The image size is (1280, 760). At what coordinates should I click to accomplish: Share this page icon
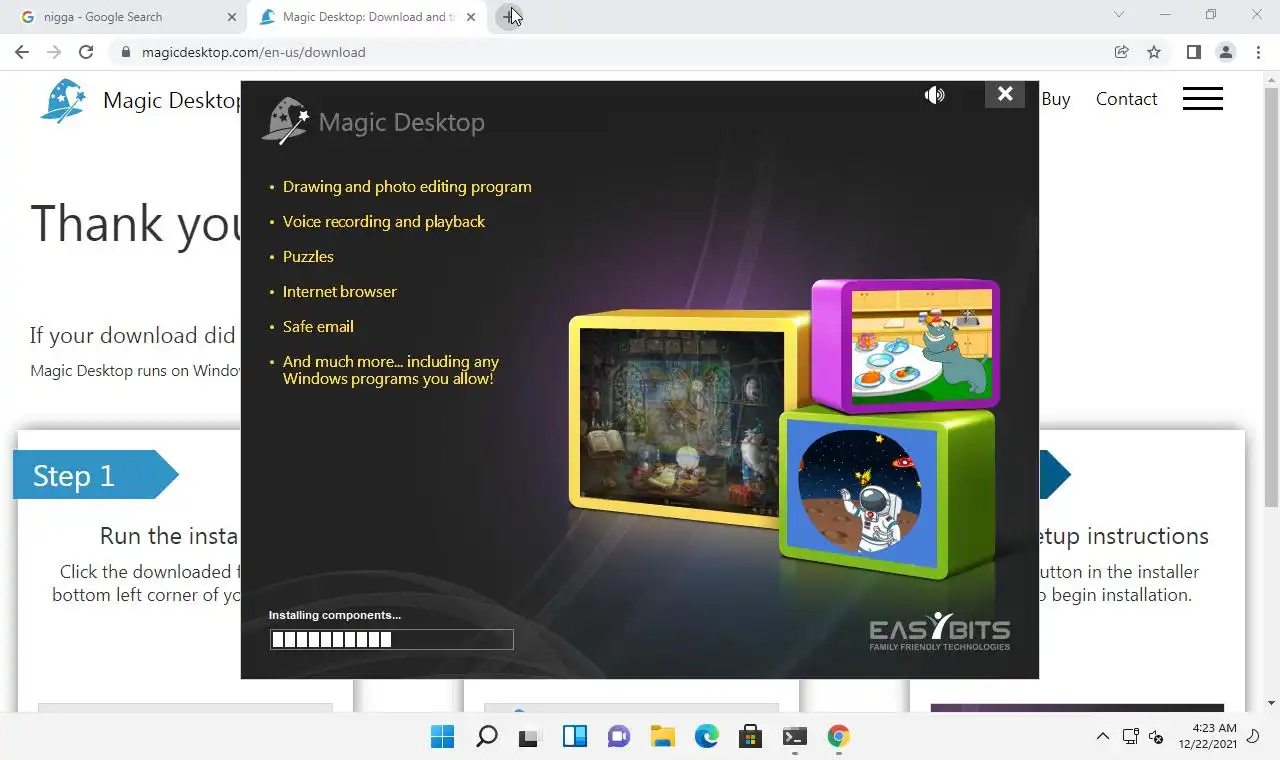pyautogui.click(x=1122, y=52)
